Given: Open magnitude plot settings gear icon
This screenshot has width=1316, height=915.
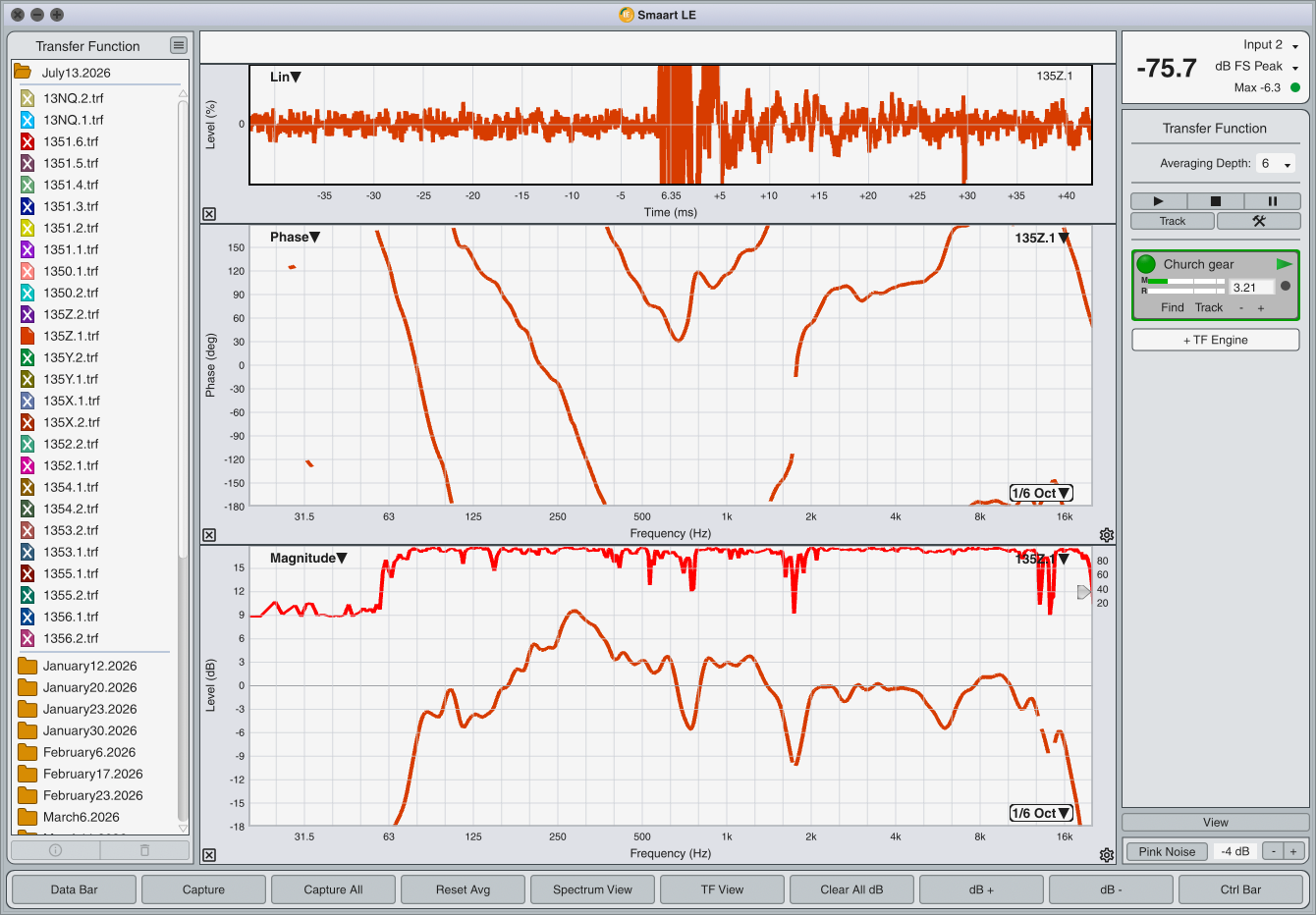Looking at the screenshot, I should pos(1107,855).
